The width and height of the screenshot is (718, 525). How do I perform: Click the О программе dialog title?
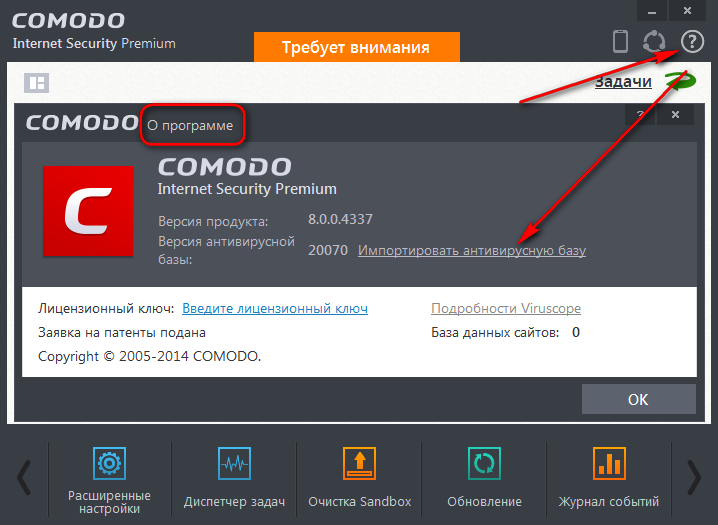pyautogui.click(x=190, y=125)
